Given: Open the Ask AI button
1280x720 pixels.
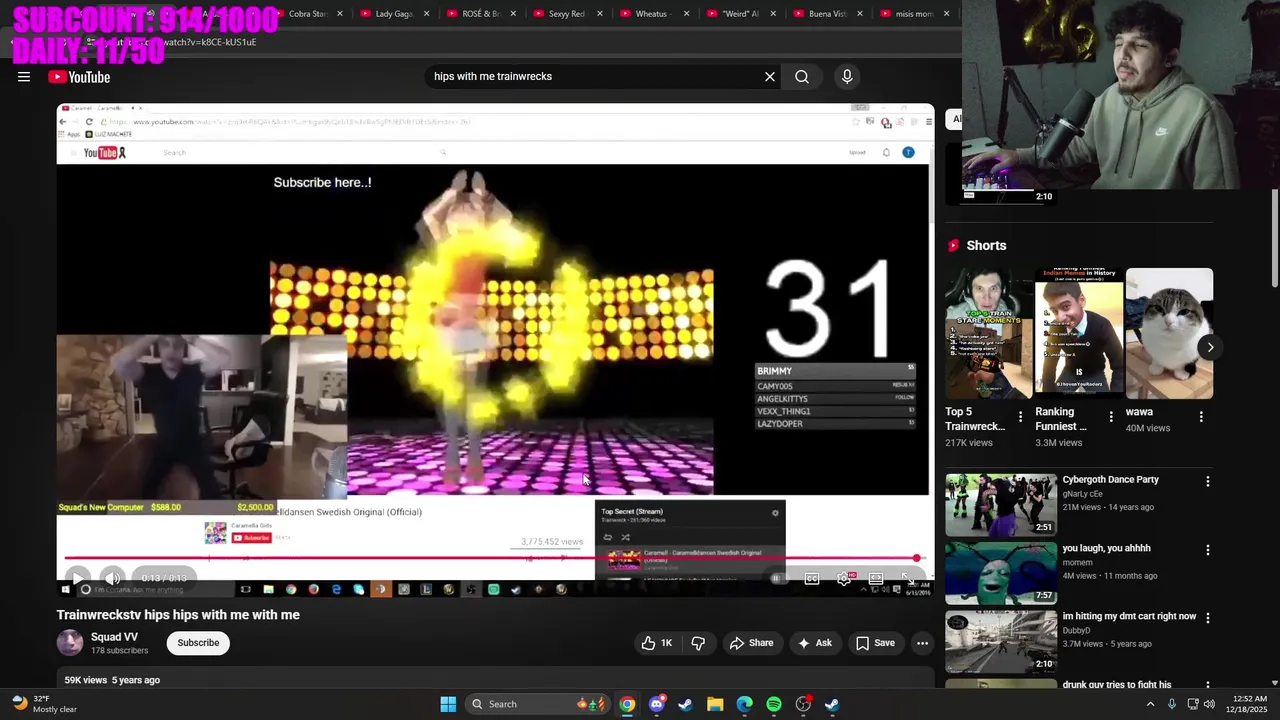Looking at the screenshot, I should click(x=814, y=643).
